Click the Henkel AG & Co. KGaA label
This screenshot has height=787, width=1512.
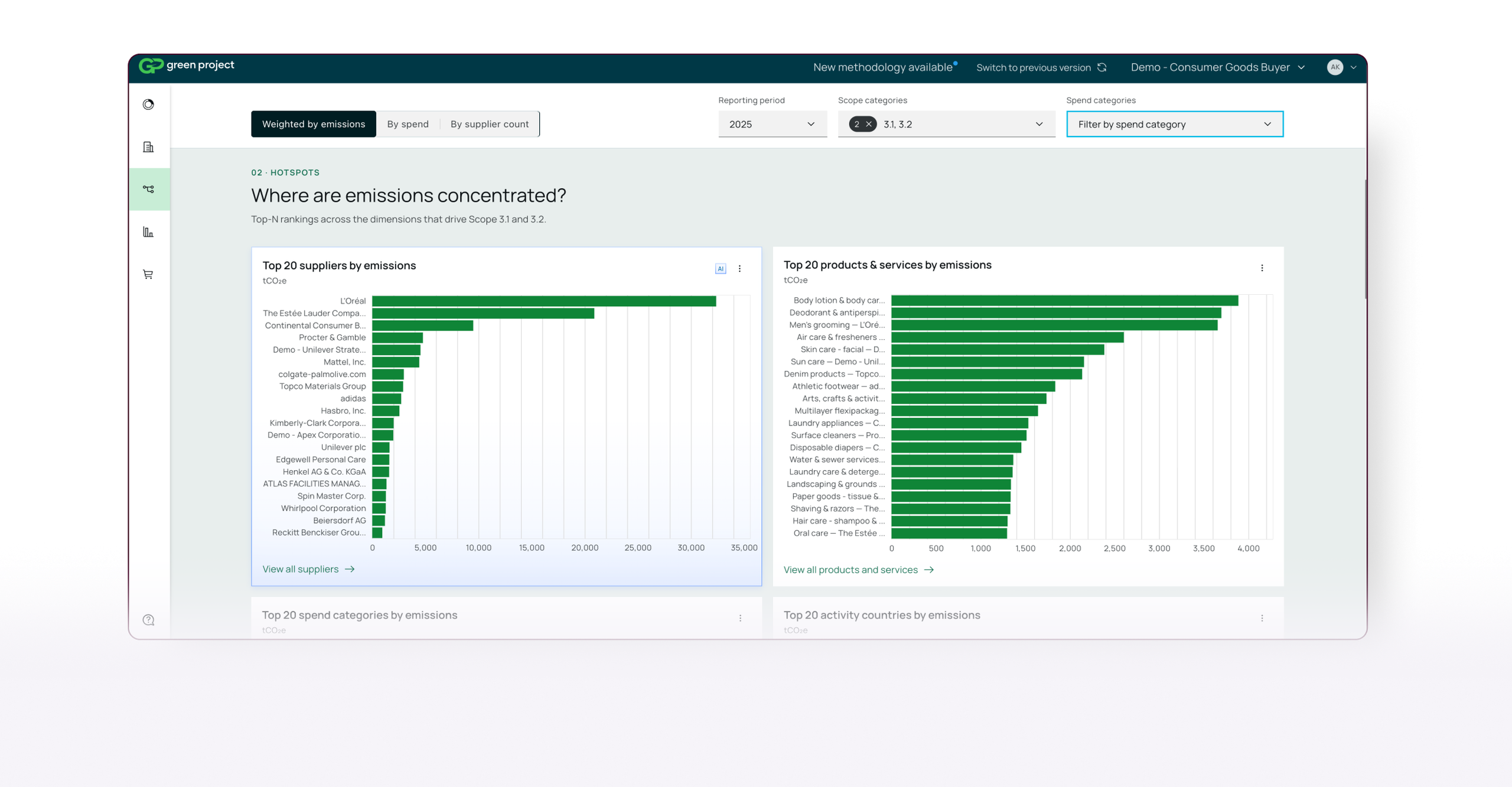click(x=324, y=471)
